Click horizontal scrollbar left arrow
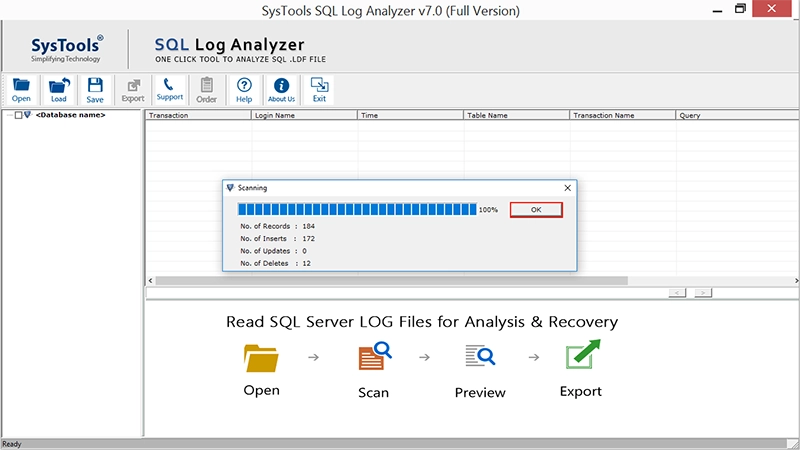Screen dimensions: 800x450 (x=150, y=281)
